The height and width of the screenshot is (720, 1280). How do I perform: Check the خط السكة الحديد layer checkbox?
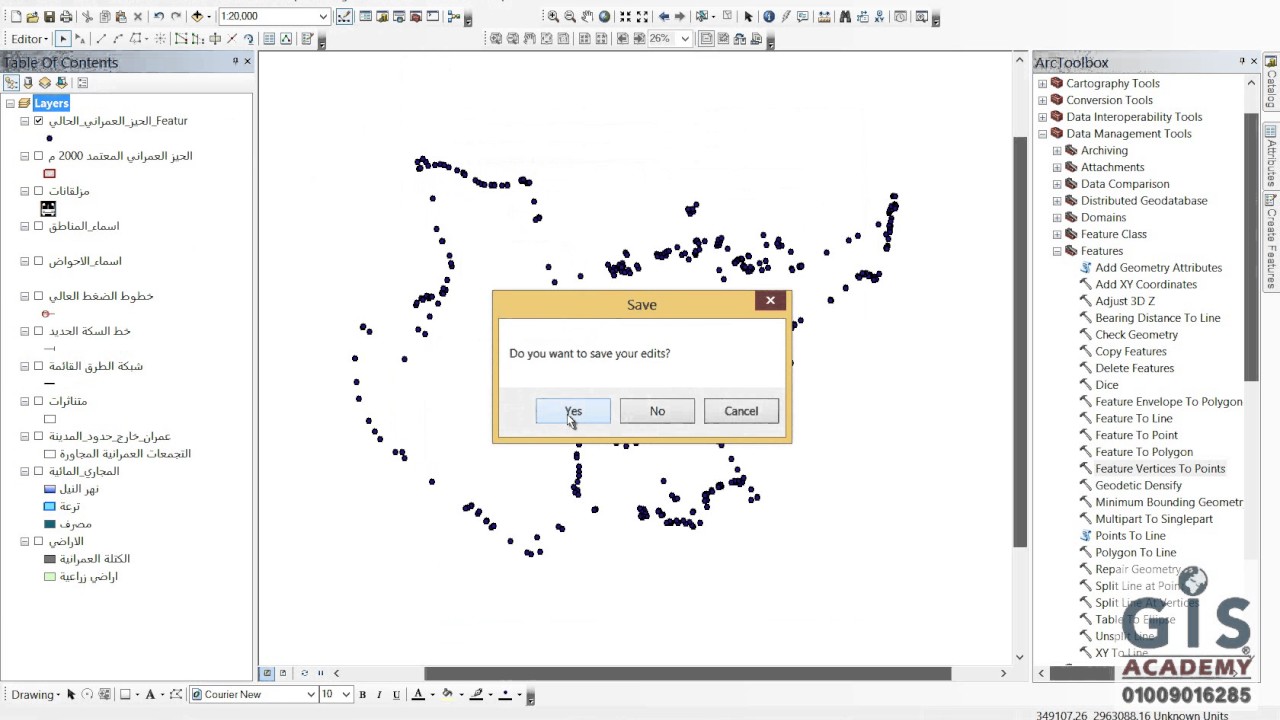39,331
